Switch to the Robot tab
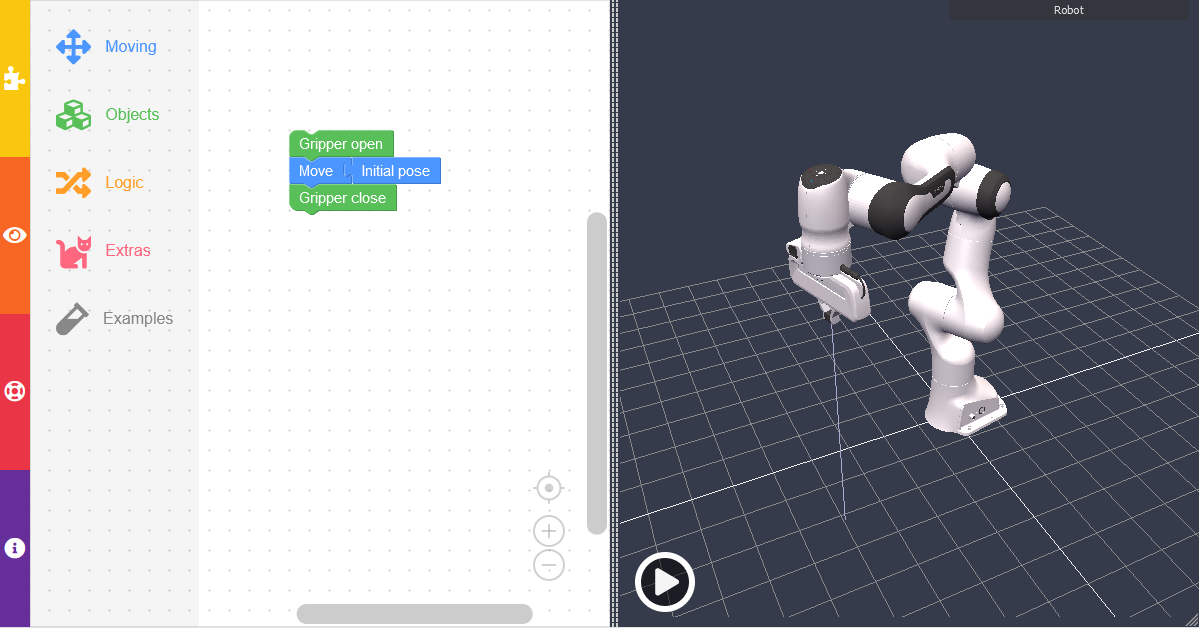 pos(1068,10)
